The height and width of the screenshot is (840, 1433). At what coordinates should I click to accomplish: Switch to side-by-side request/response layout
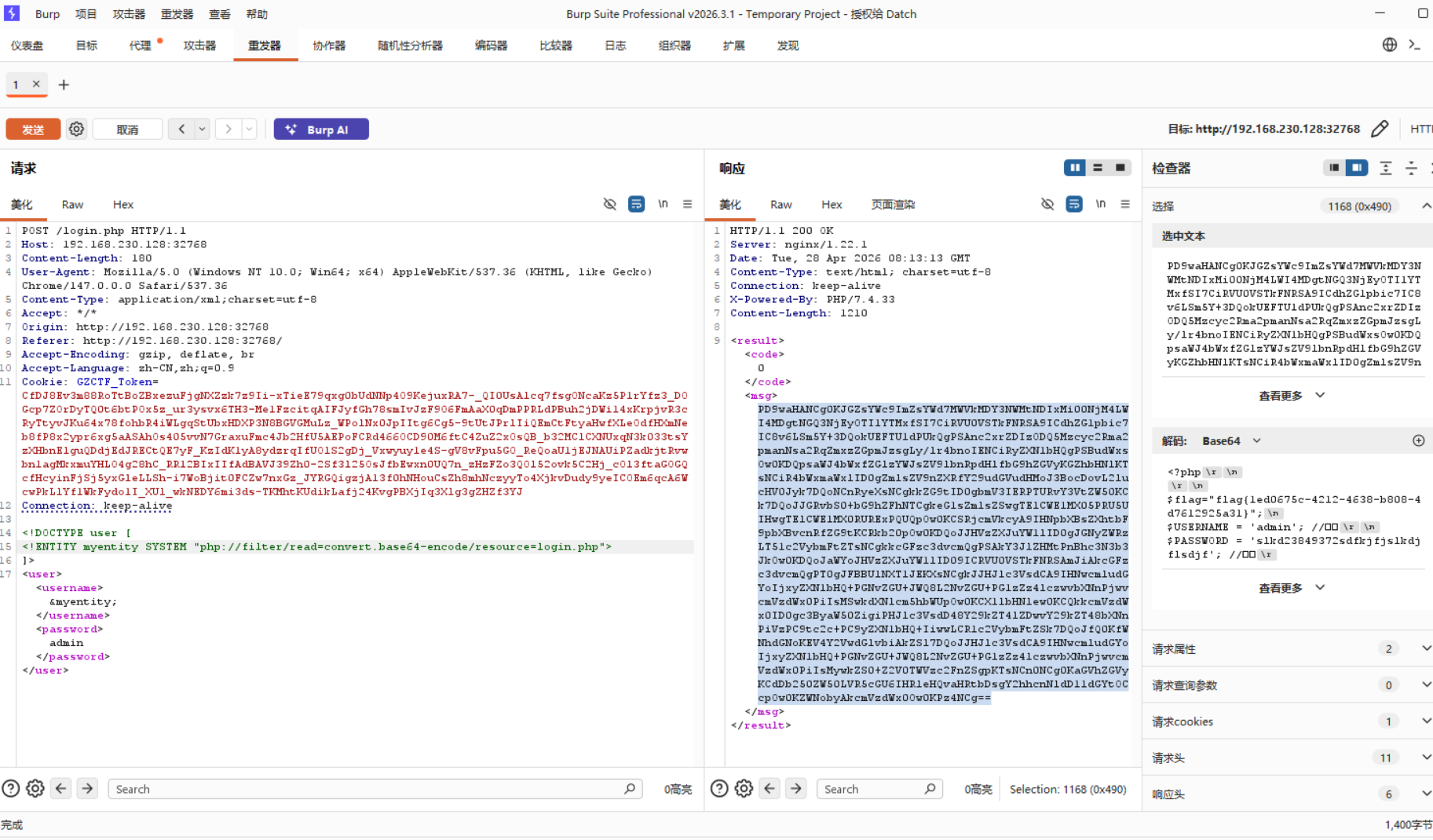click(1075, 167)
